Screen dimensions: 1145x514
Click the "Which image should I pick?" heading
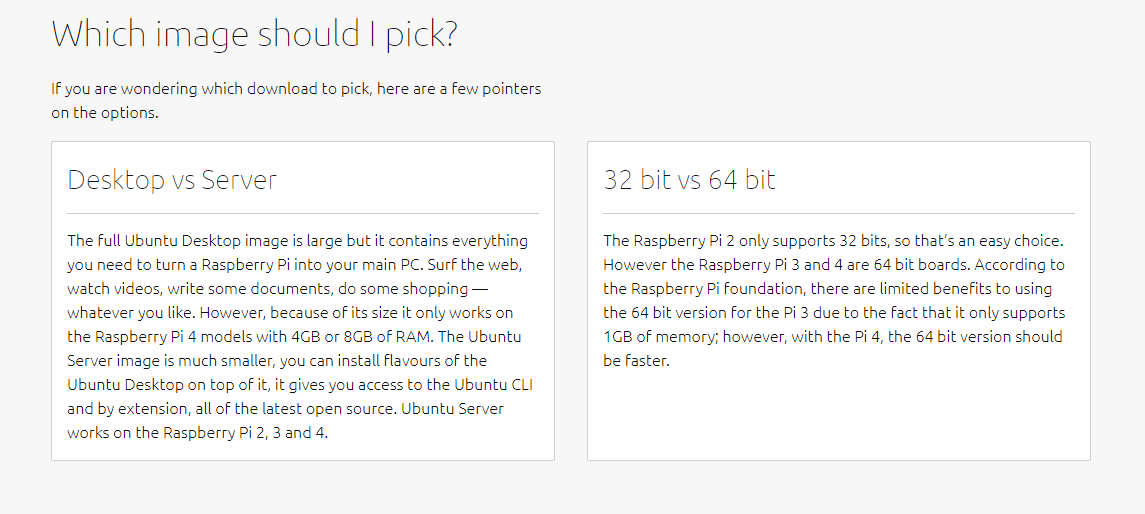(x=254, y=35)
